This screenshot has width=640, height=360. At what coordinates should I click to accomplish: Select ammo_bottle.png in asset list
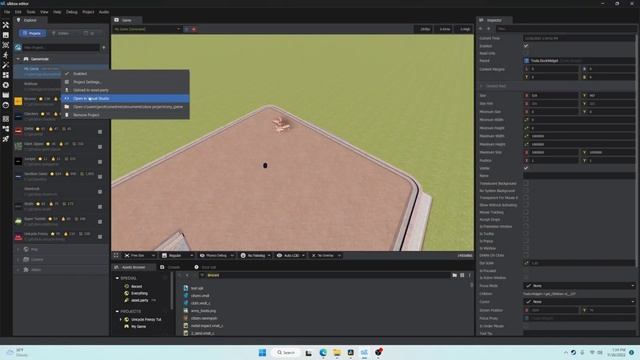[x=203, y=311]
